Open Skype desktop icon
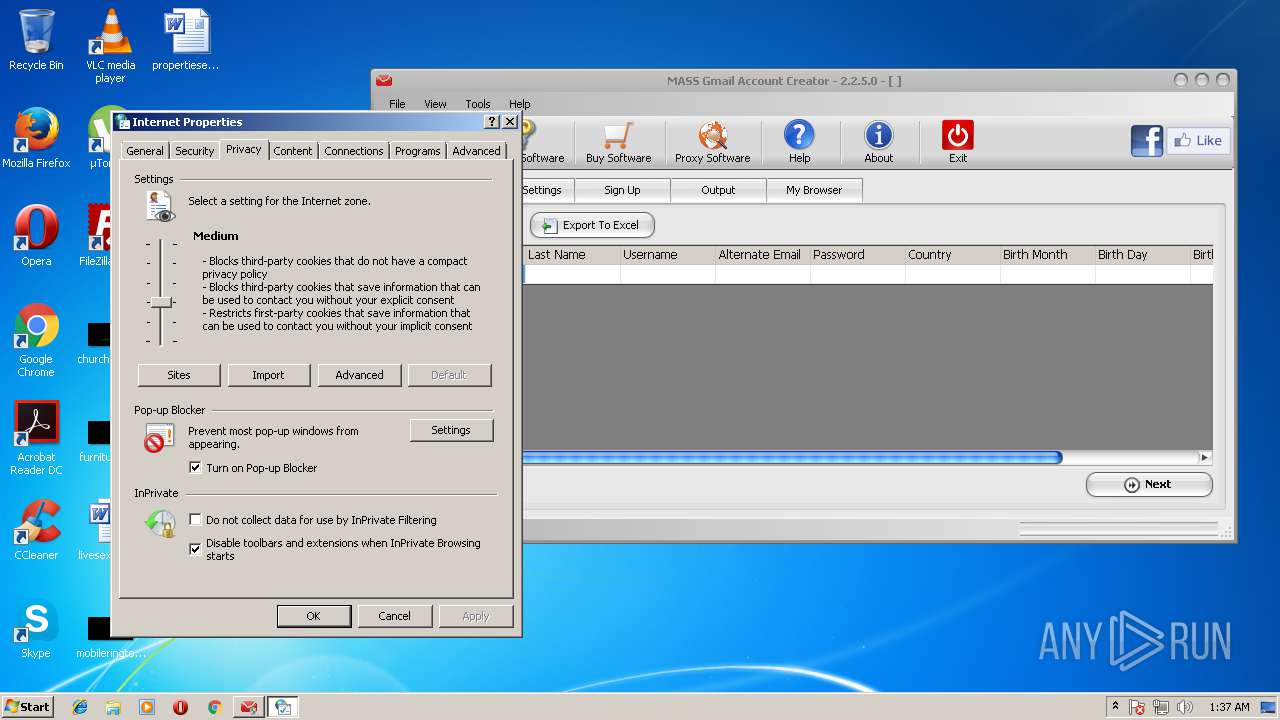 (x=36, y=630)
